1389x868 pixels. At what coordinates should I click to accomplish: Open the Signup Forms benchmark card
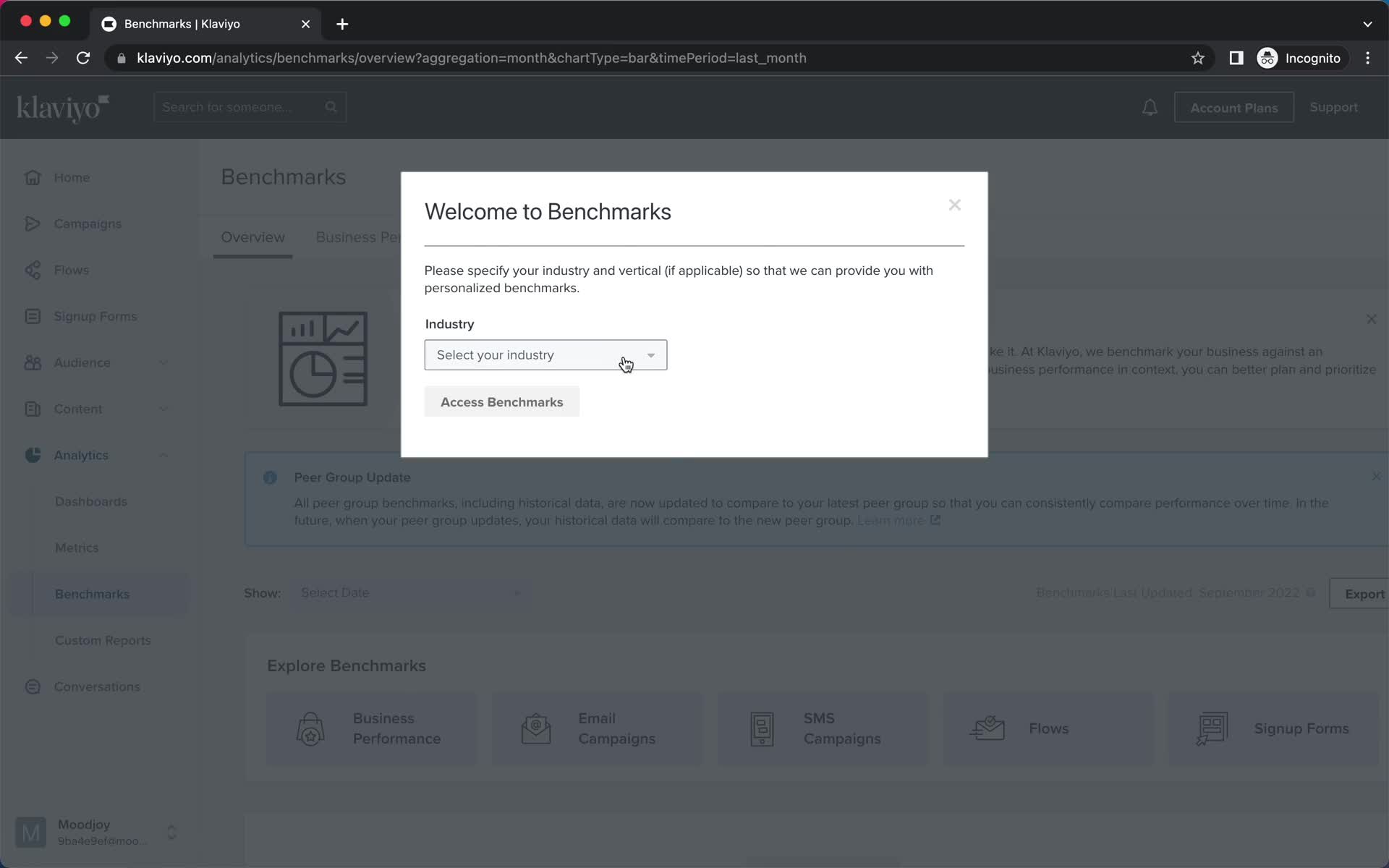[x=1274, y=729]
